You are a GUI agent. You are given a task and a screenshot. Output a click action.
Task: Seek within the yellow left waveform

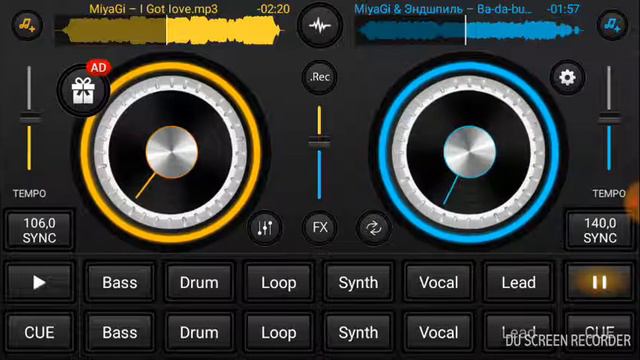[x=169, y=31]
